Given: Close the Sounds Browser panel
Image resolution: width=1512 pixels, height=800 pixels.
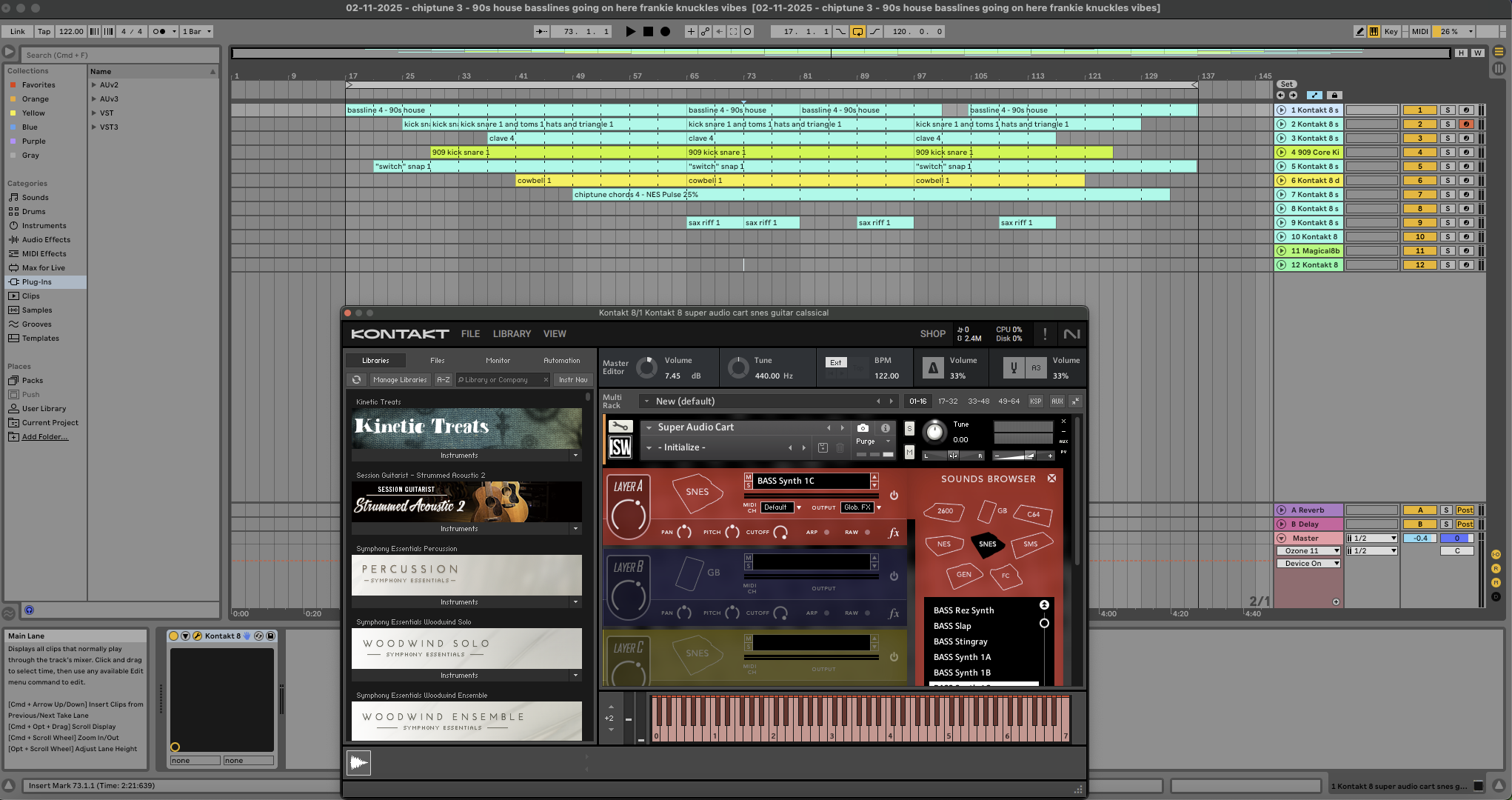Looking at the screenshot, I should [1051, 479].
